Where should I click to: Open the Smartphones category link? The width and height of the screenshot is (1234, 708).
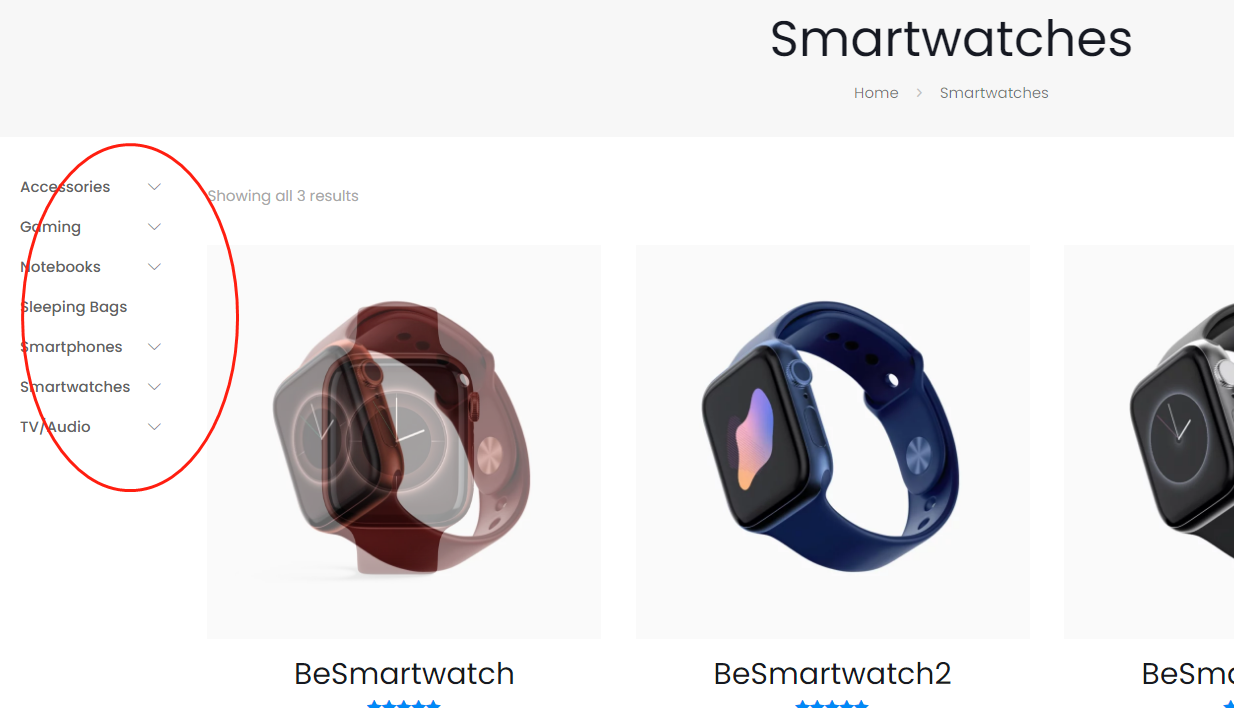[71, 347]
